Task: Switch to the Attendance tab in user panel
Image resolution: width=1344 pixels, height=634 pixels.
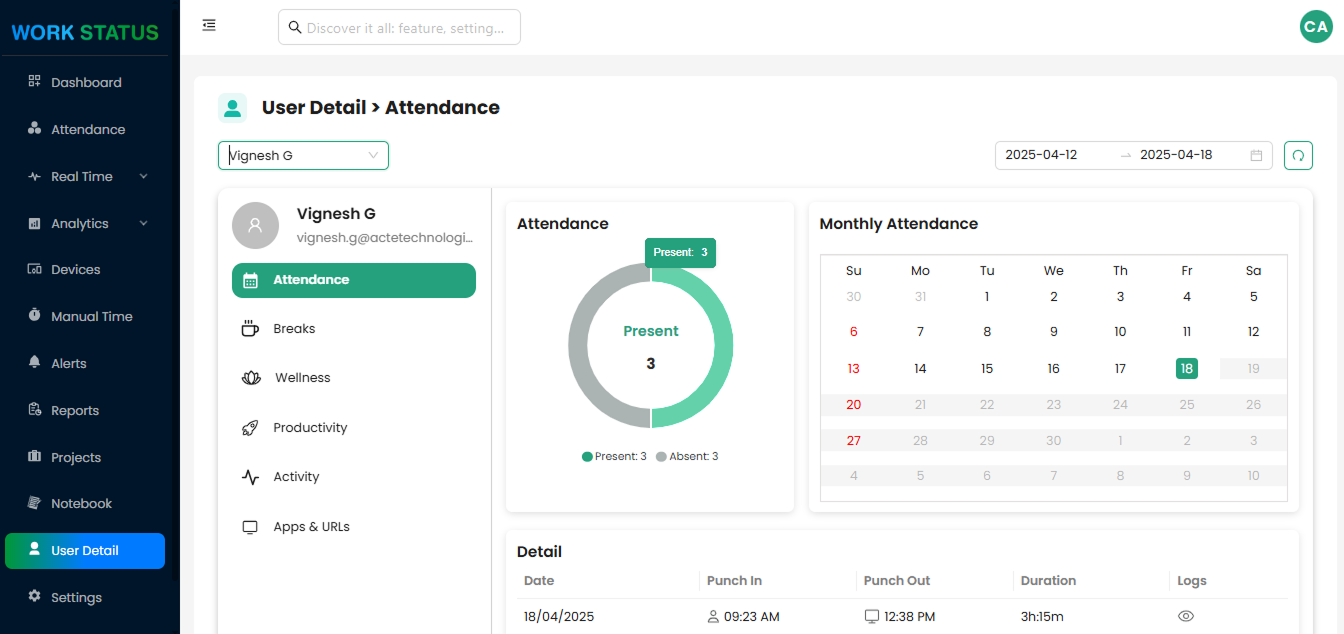Action: [x=354, y=280]
